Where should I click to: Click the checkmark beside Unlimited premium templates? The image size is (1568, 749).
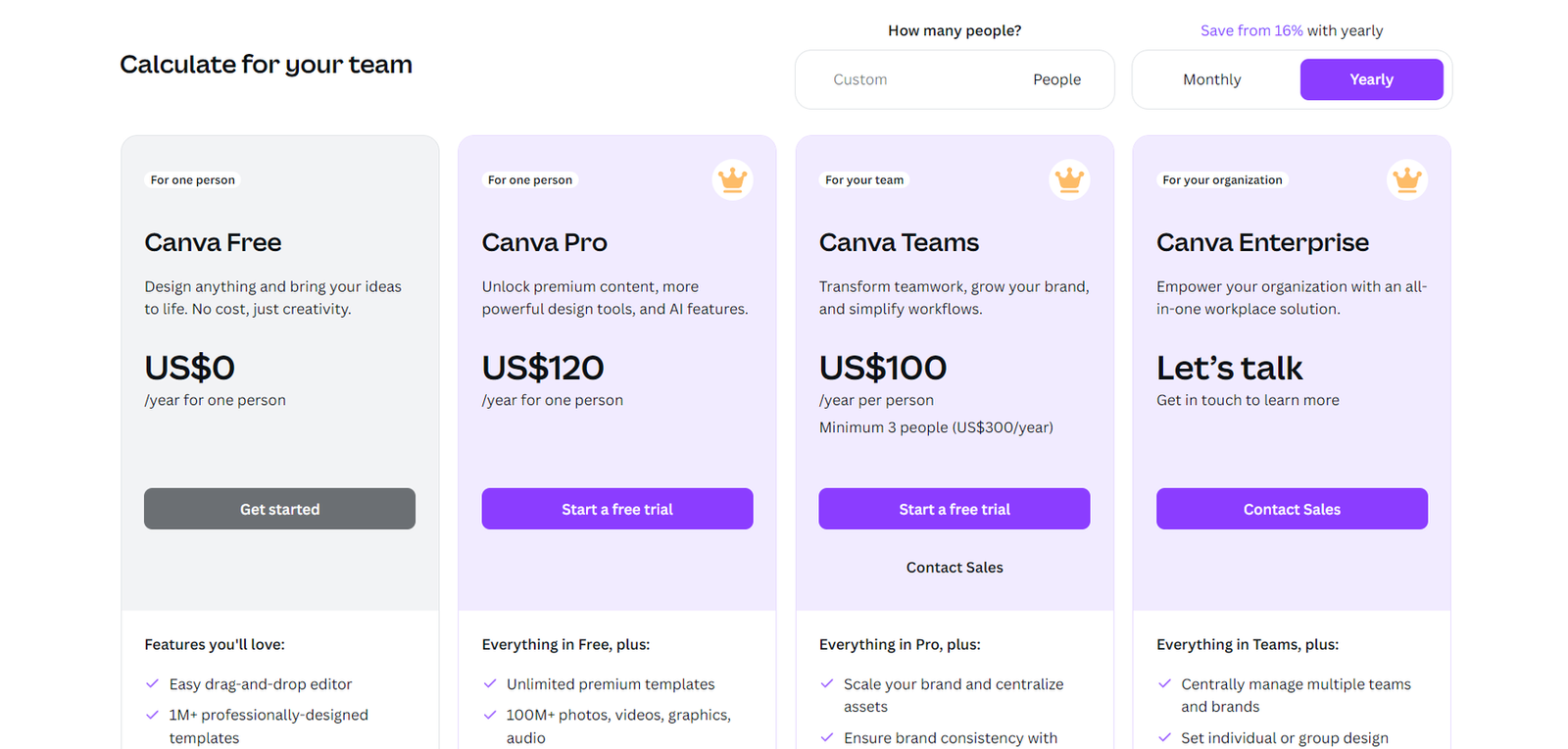(491, 683)
